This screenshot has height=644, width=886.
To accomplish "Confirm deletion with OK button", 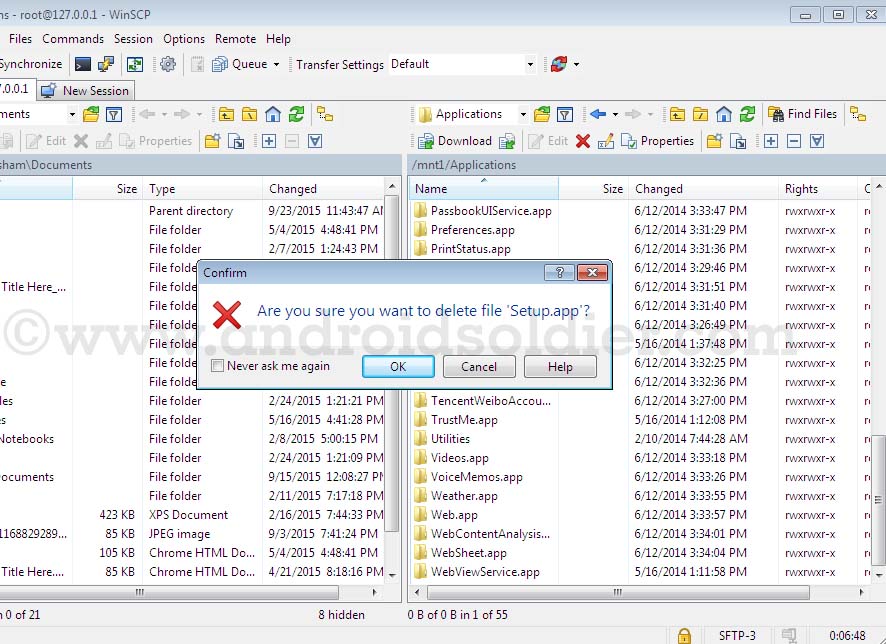I will pos(398,367).
